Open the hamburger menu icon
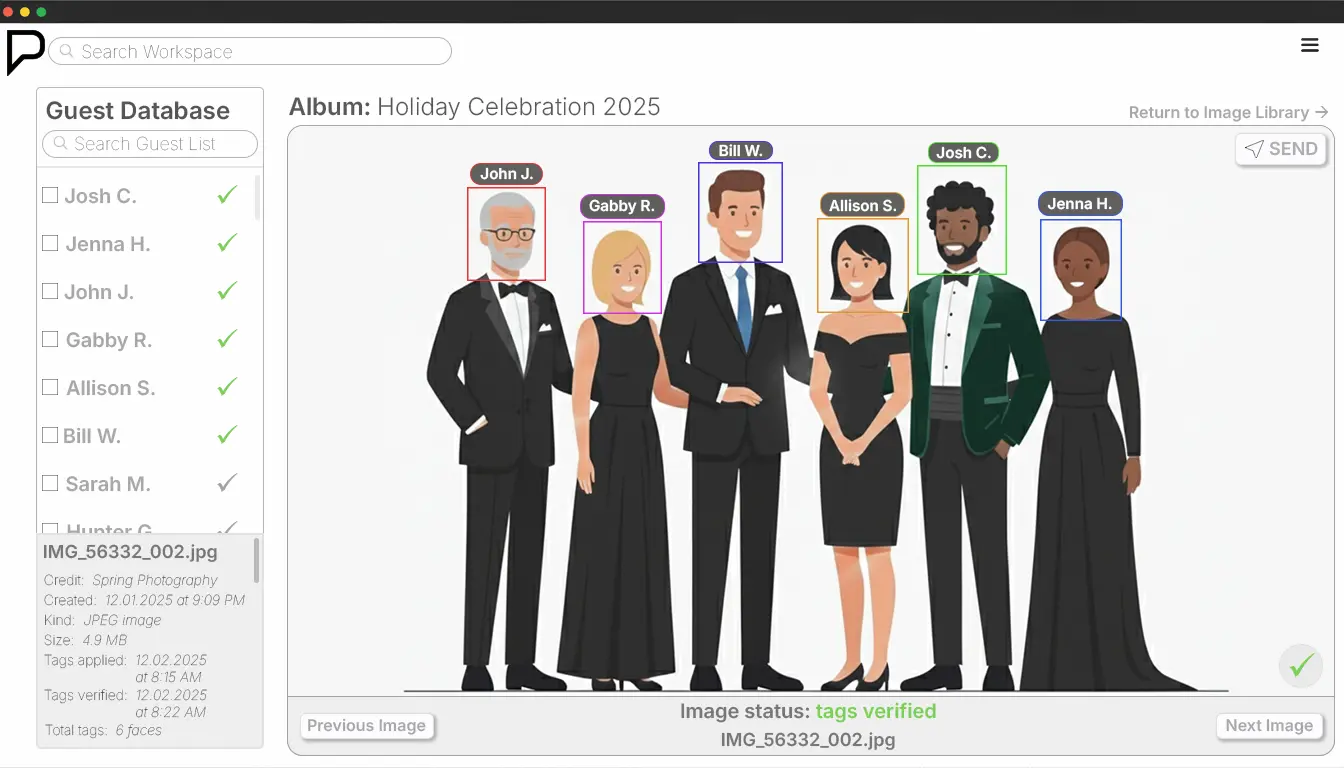 (x=1309, y=45)
